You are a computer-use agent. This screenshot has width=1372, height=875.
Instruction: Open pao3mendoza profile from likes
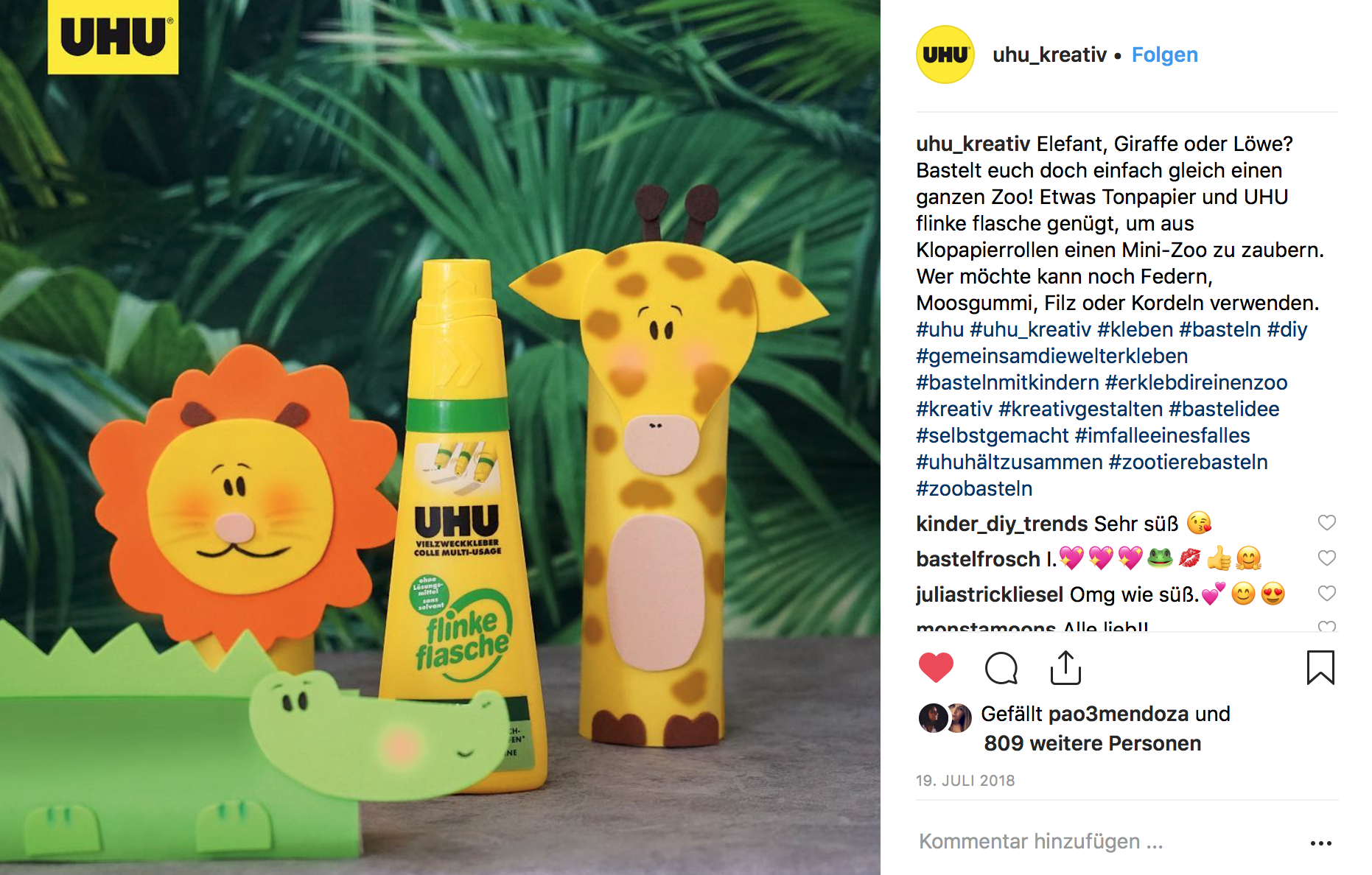point(1119,714)
